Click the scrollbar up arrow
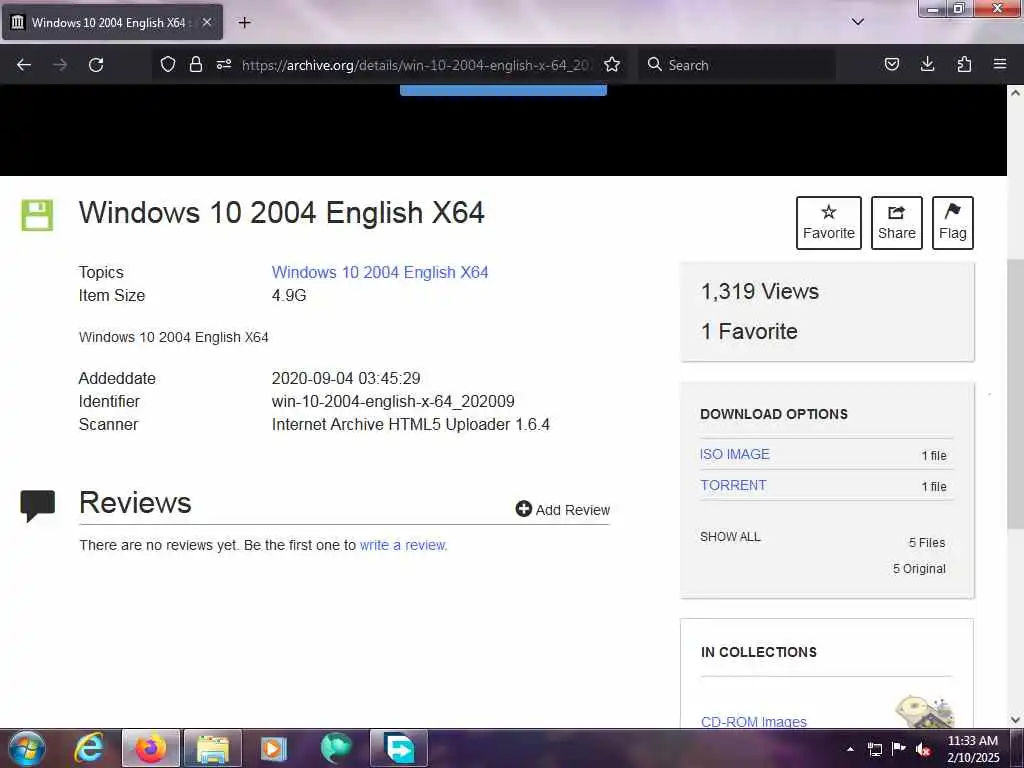1024x768 pixels. 1015,93
